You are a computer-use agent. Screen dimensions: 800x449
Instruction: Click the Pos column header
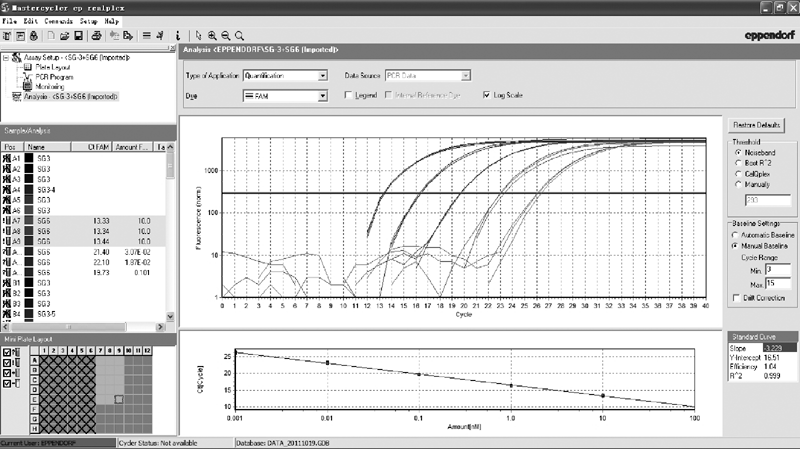coord(12,147)
